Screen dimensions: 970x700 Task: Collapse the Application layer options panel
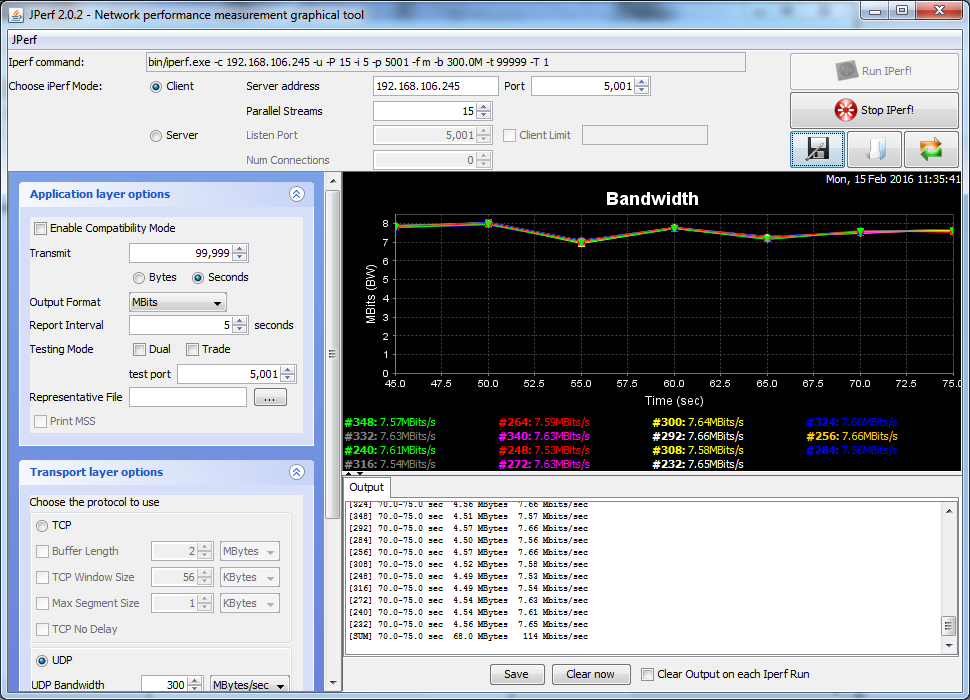(296, 195)
